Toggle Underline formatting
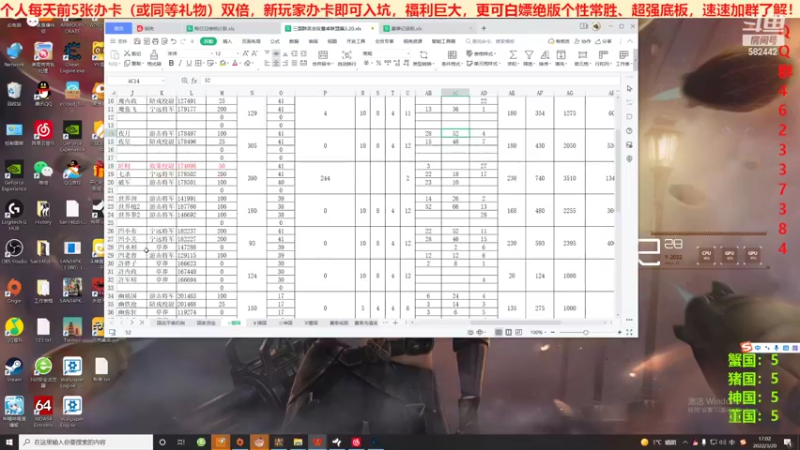This screenshot has width=800, height=450. 189,63
